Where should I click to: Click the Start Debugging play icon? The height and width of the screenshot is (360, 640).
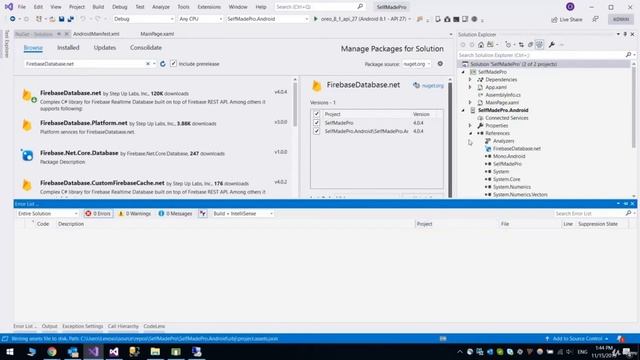pos(316,19)
